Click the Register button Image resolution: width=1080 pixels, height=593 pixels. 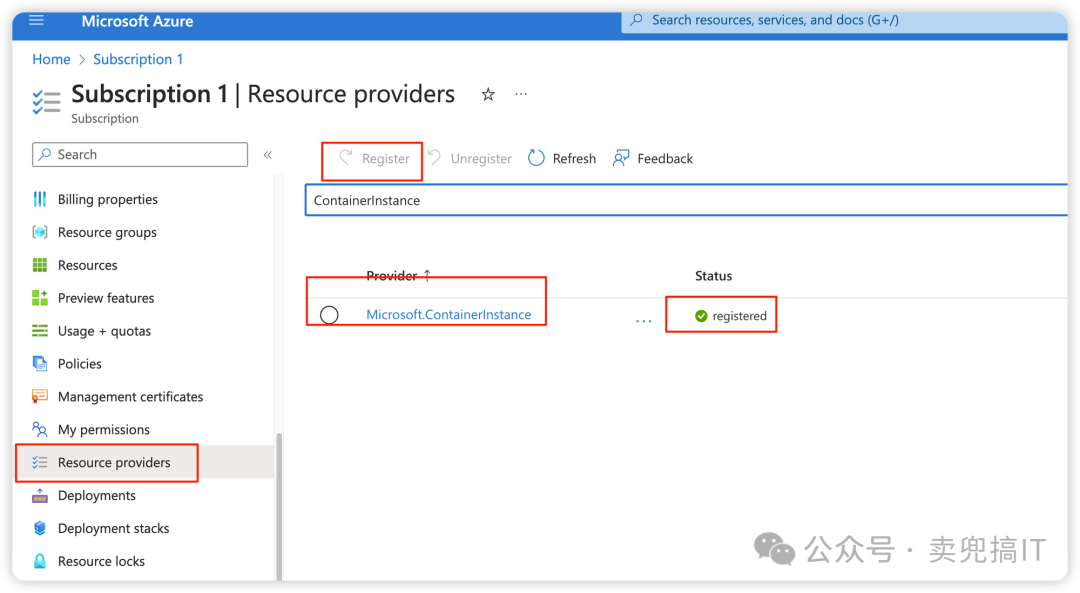[374, 159]
